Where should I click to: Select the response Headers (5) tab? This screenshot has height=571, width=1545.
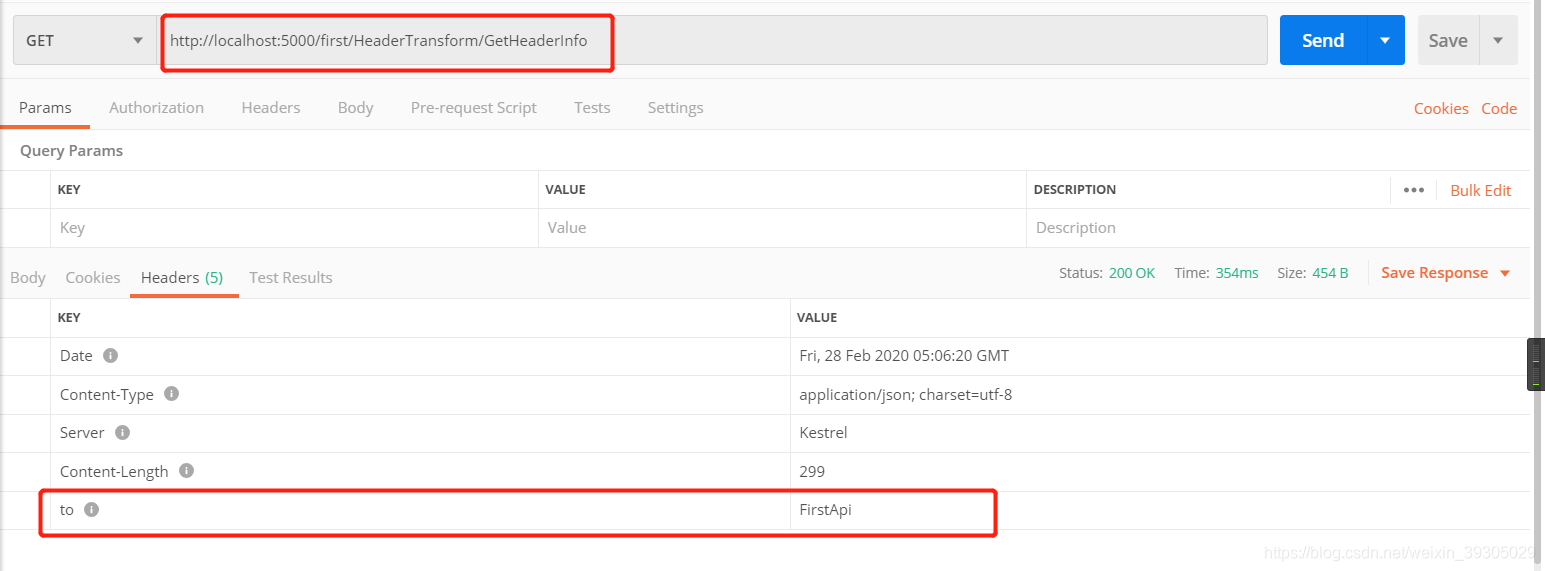point(182,278)
